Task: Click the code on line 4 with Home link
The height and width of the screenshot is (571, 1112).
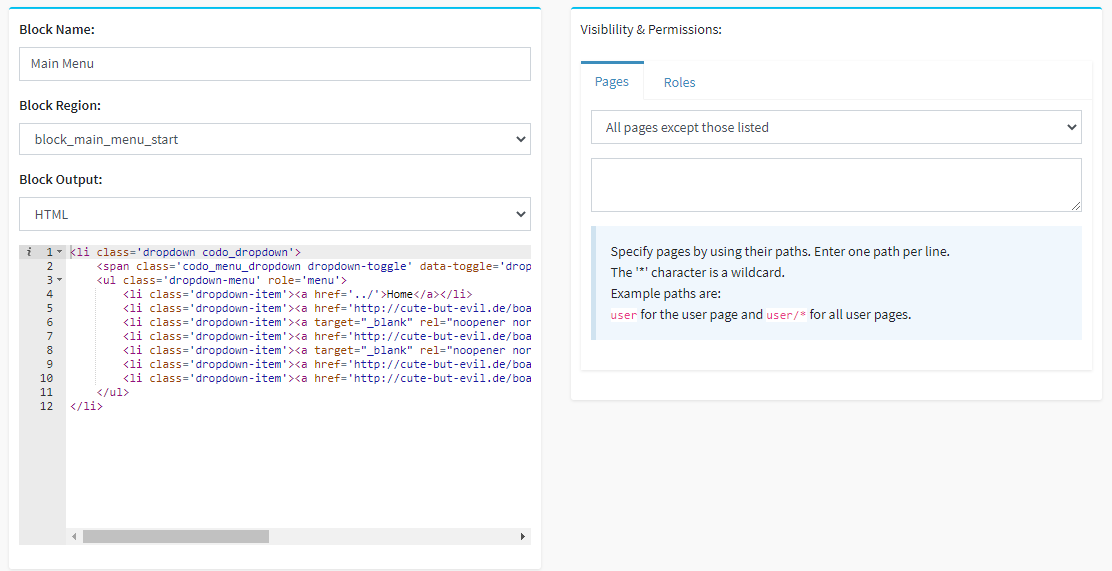Action: (297, 294)
